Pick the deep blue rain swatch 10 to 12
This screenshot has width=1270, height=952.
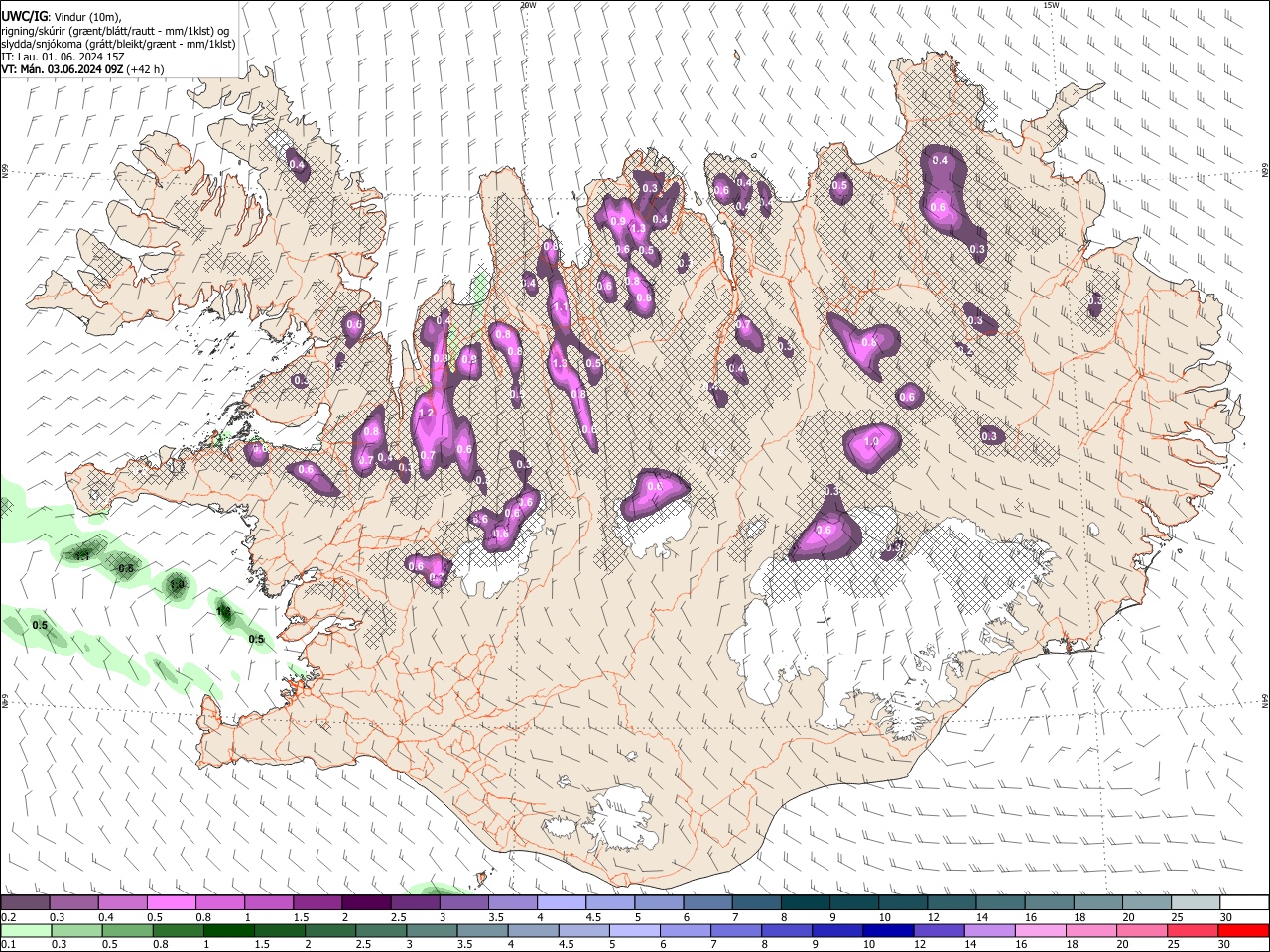[x=888, y=930]
